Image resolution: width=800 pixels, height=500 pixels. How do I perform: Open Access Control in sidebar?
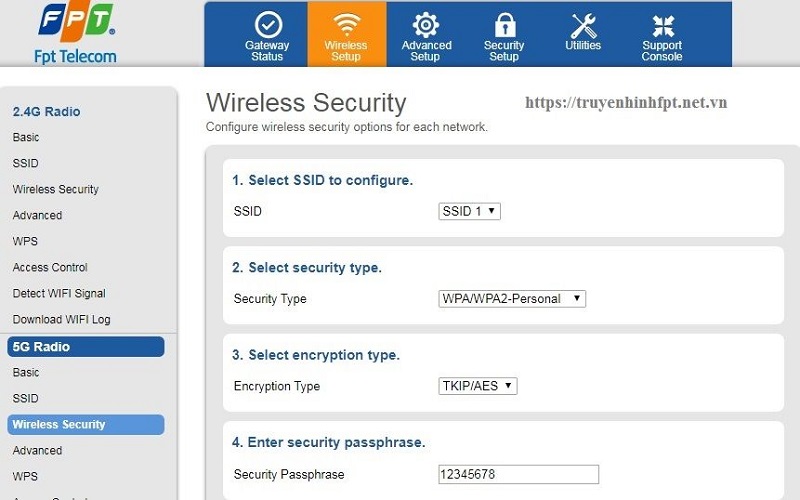point(50,267)
